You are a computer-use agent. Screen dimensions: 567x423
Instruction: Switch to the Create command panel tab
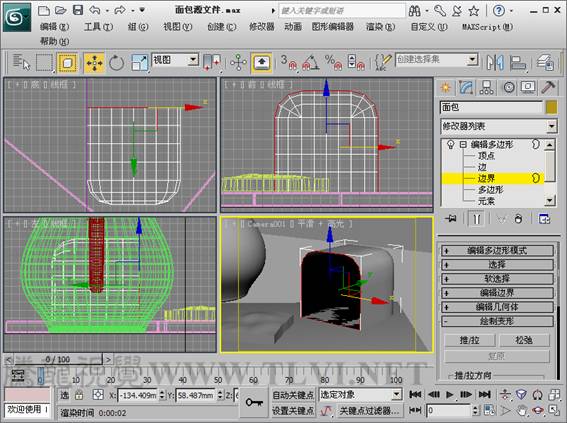coord(446,87)
